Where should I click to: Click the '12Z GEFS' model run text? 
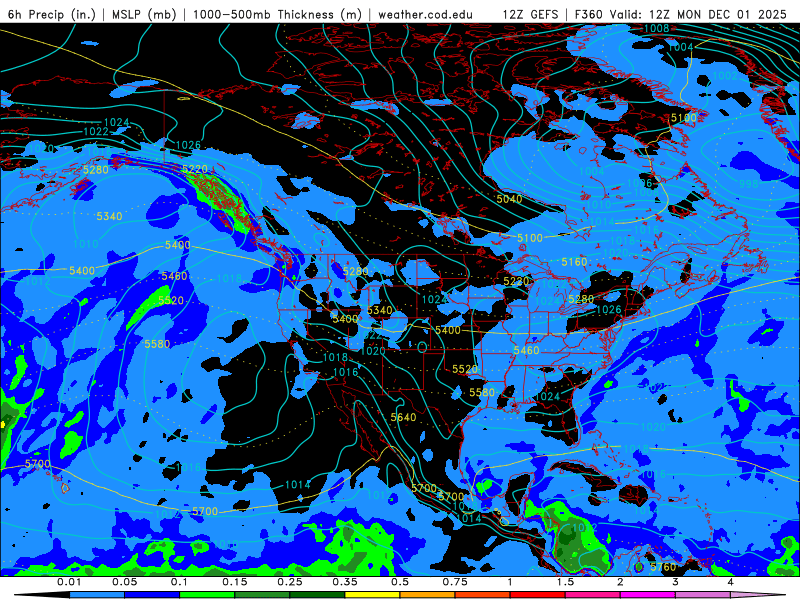[530, 14]
